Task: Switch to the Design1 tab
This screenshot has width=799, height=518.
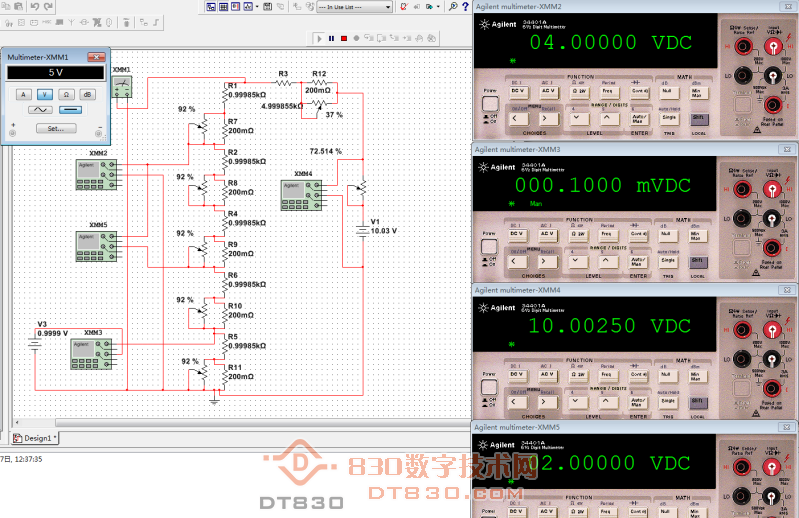Action: click(35, 438)
